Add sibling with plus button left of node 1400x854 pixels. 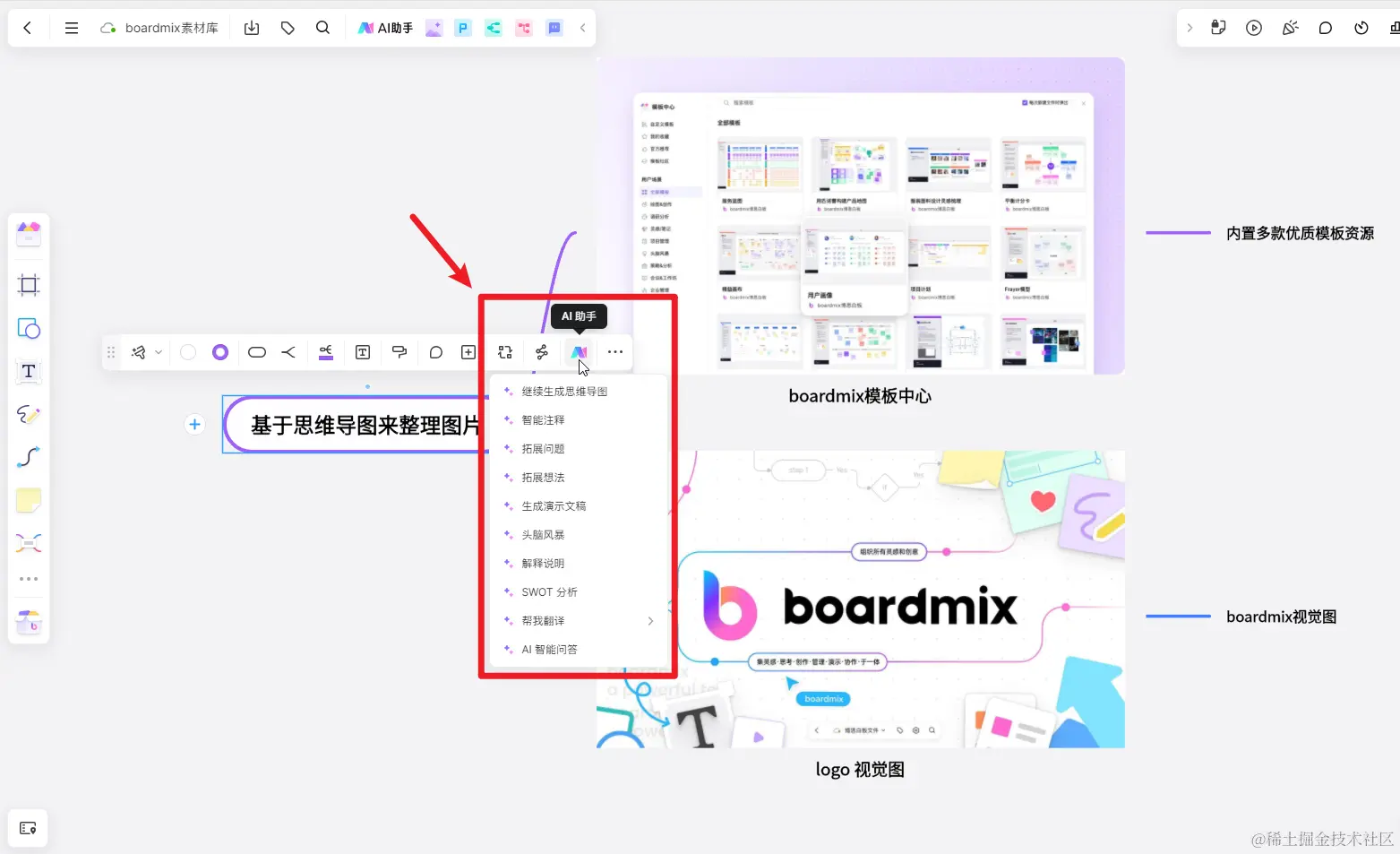tap(194, 425)
